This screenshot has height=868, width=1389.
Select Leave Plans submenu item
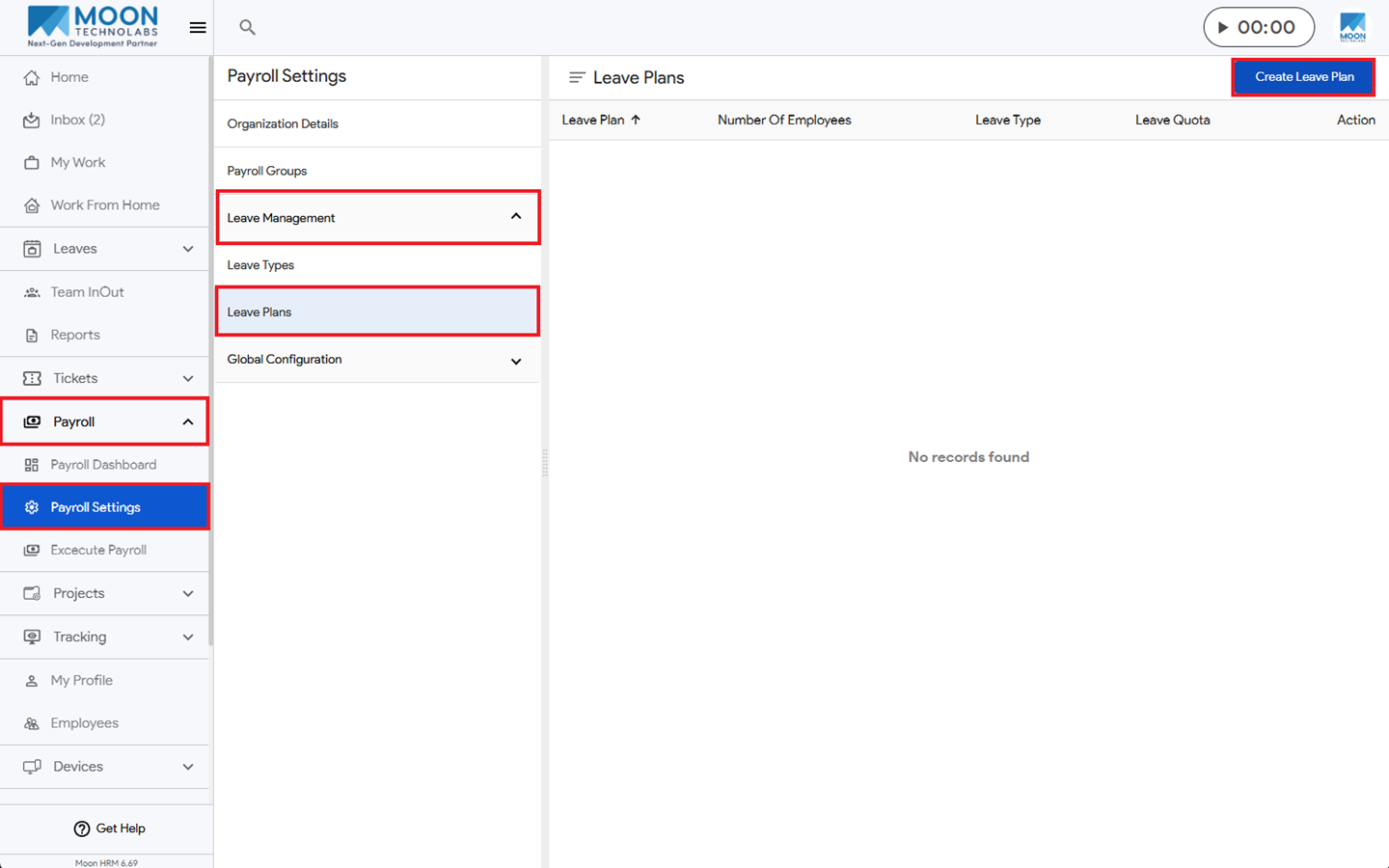point(378,312)
